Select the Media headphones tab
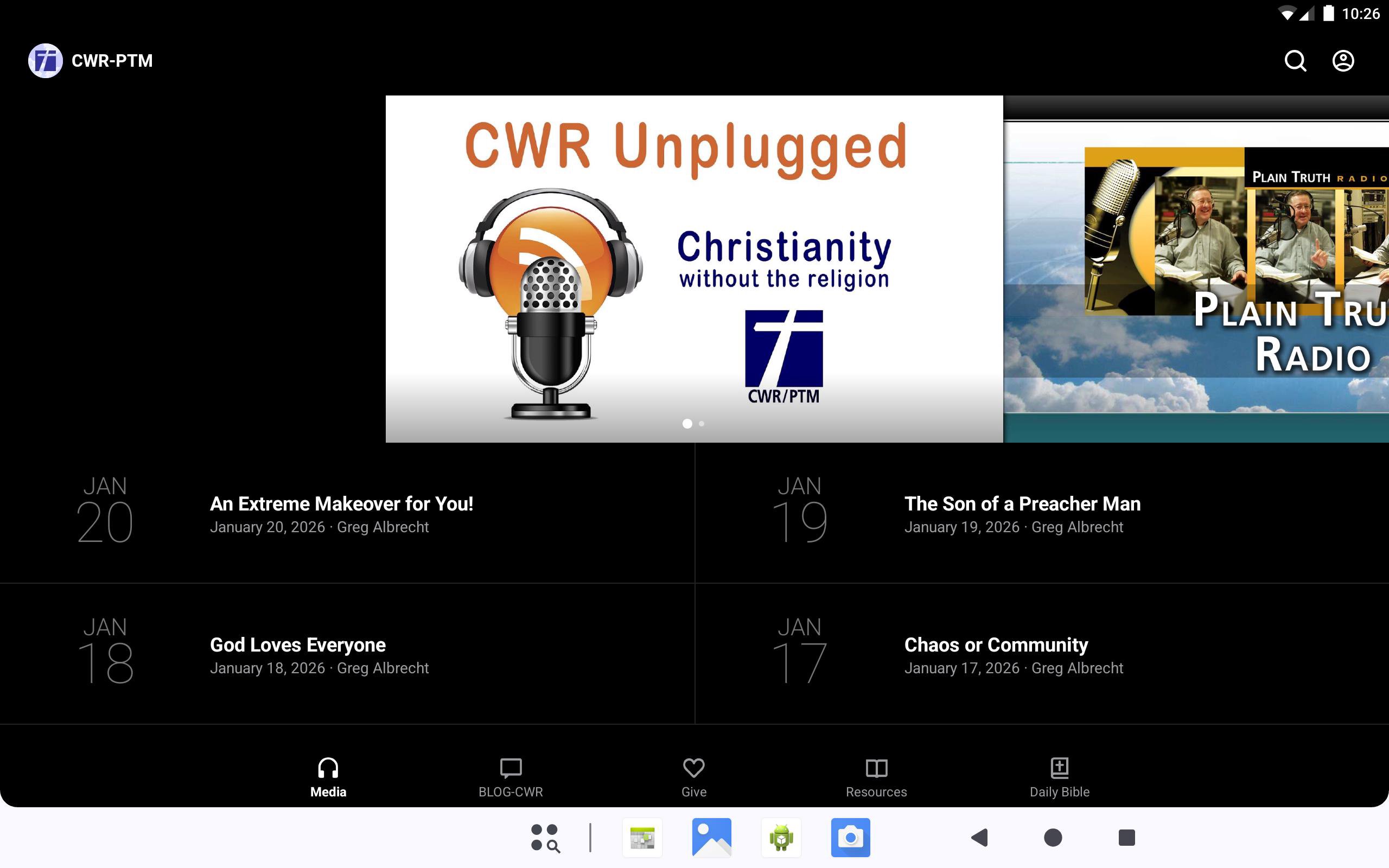This screenshot has width=1389, height=868. click(x=328, y=777)
